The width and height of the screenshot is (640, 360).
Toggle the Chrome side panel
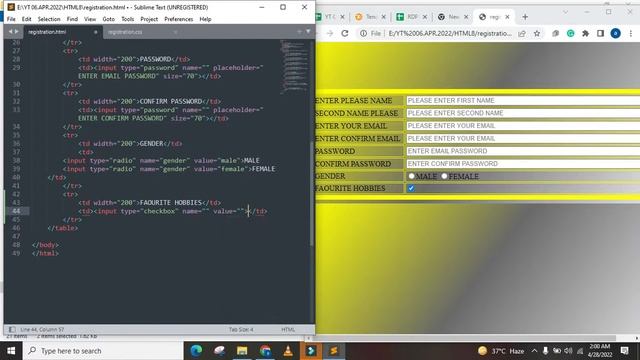600,33
